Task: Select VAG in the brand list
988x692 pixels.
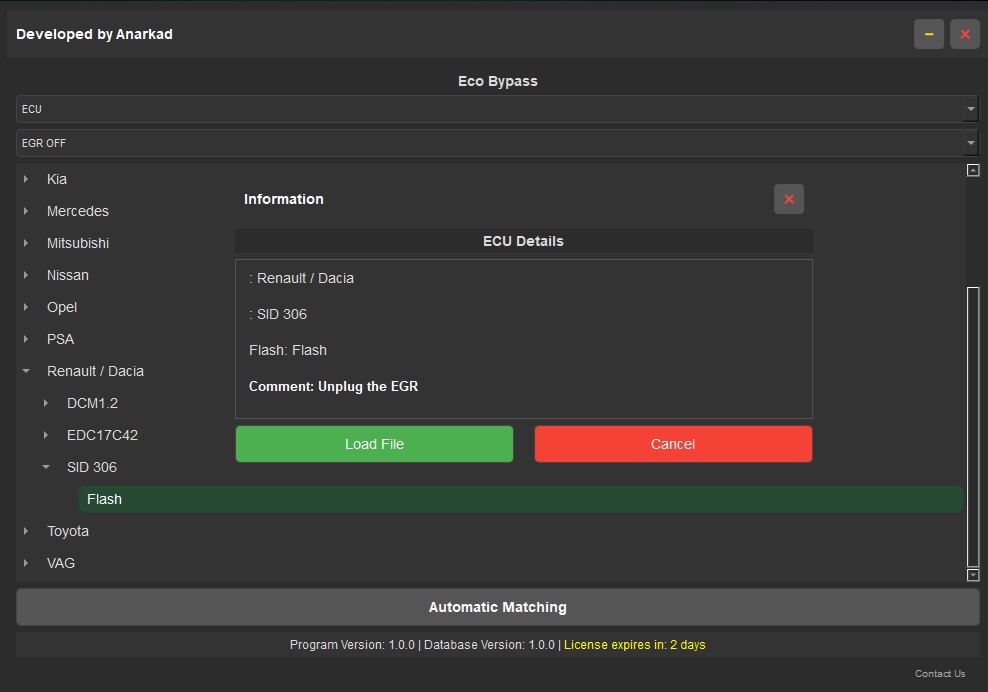Action: point(60,563)
